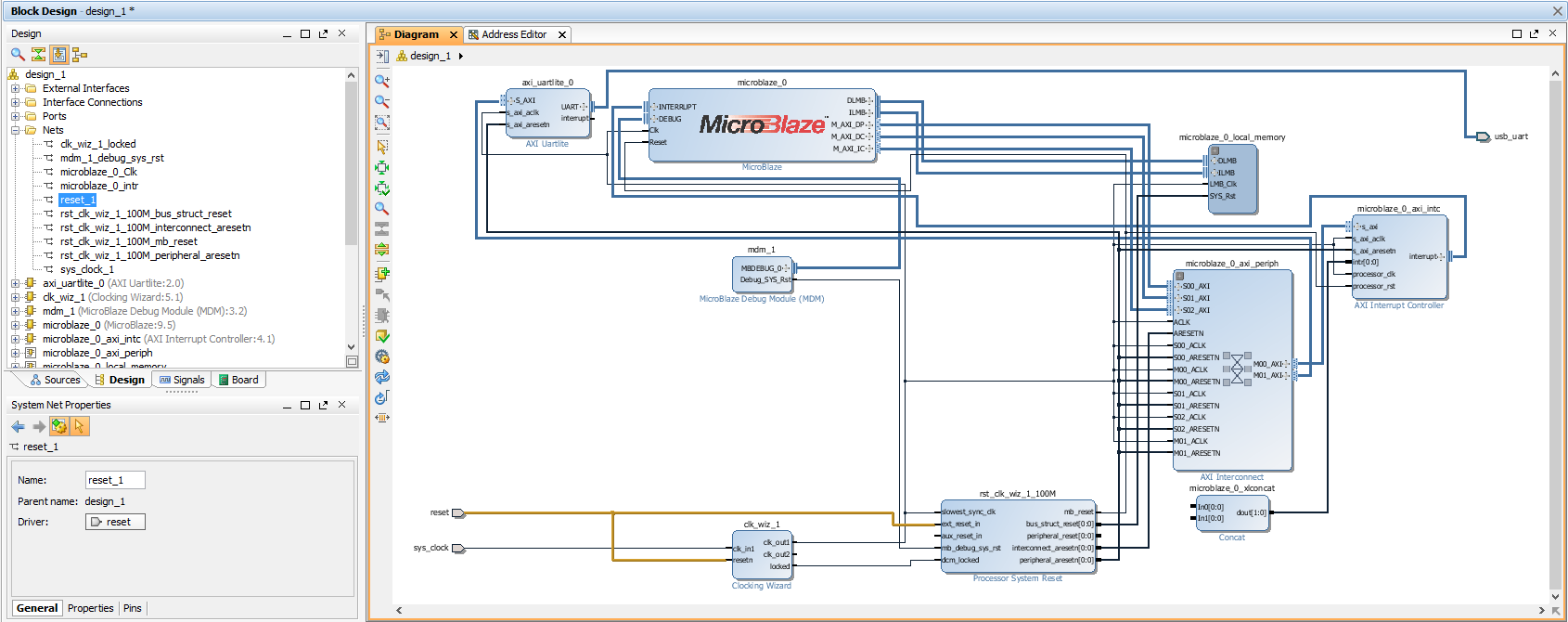Select the sys_clock_1 net

tap(87, 269)
